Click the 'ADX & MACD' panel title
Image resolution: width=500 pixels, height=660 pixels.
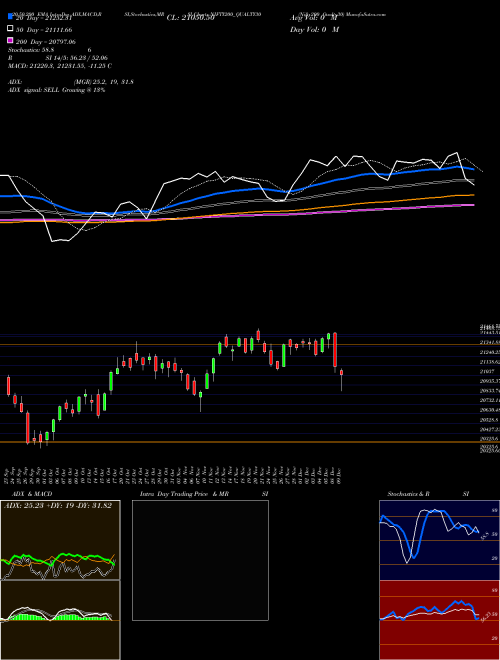click(32, 494)
